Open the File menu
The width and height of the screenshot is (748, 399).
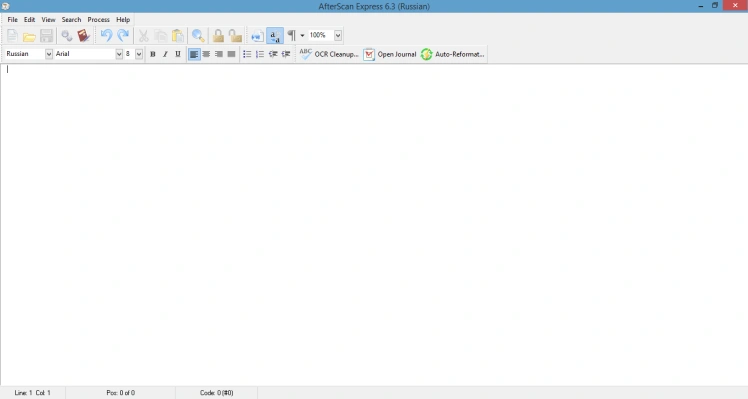pyautogui.click(x=12, y=20)
